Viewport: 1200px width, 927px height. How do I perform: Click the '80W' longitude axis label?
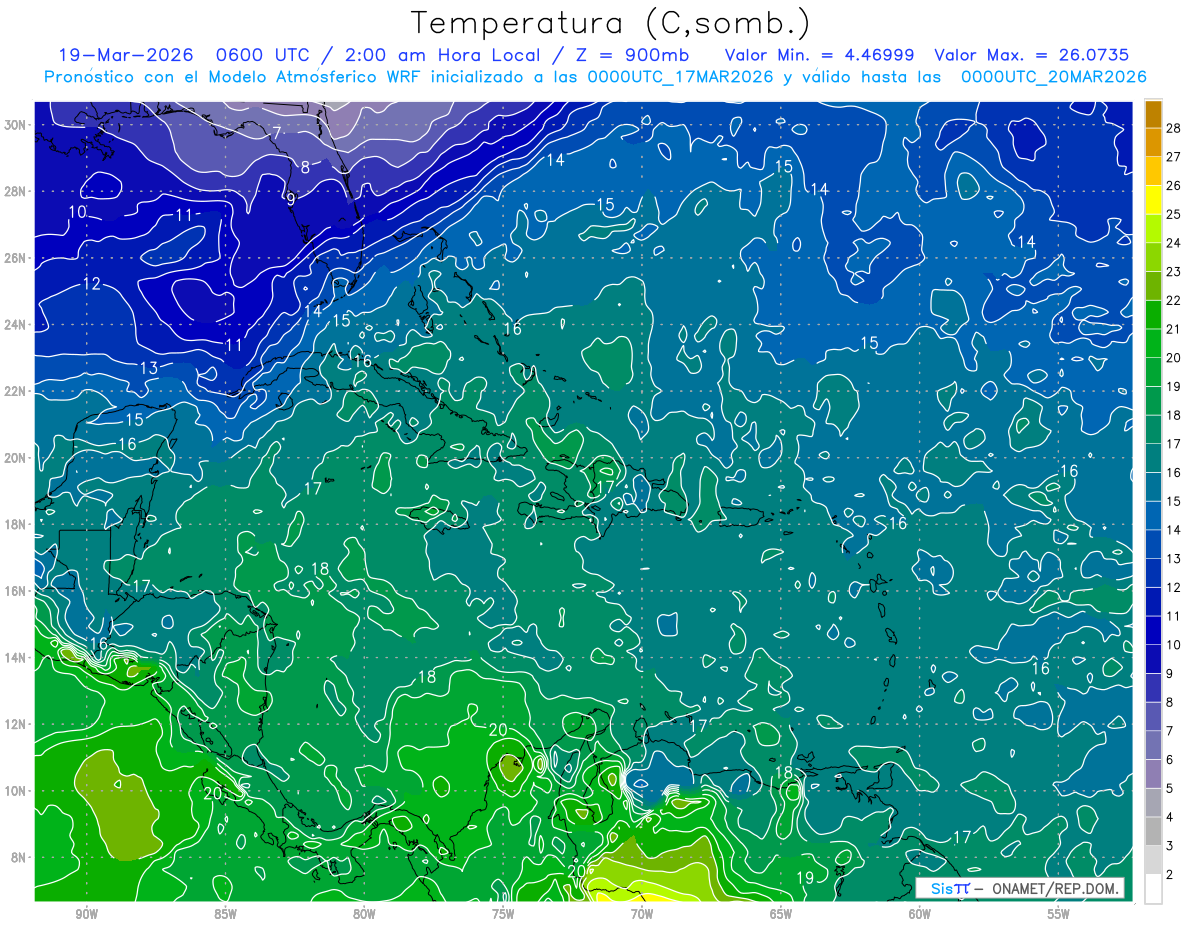364,914
